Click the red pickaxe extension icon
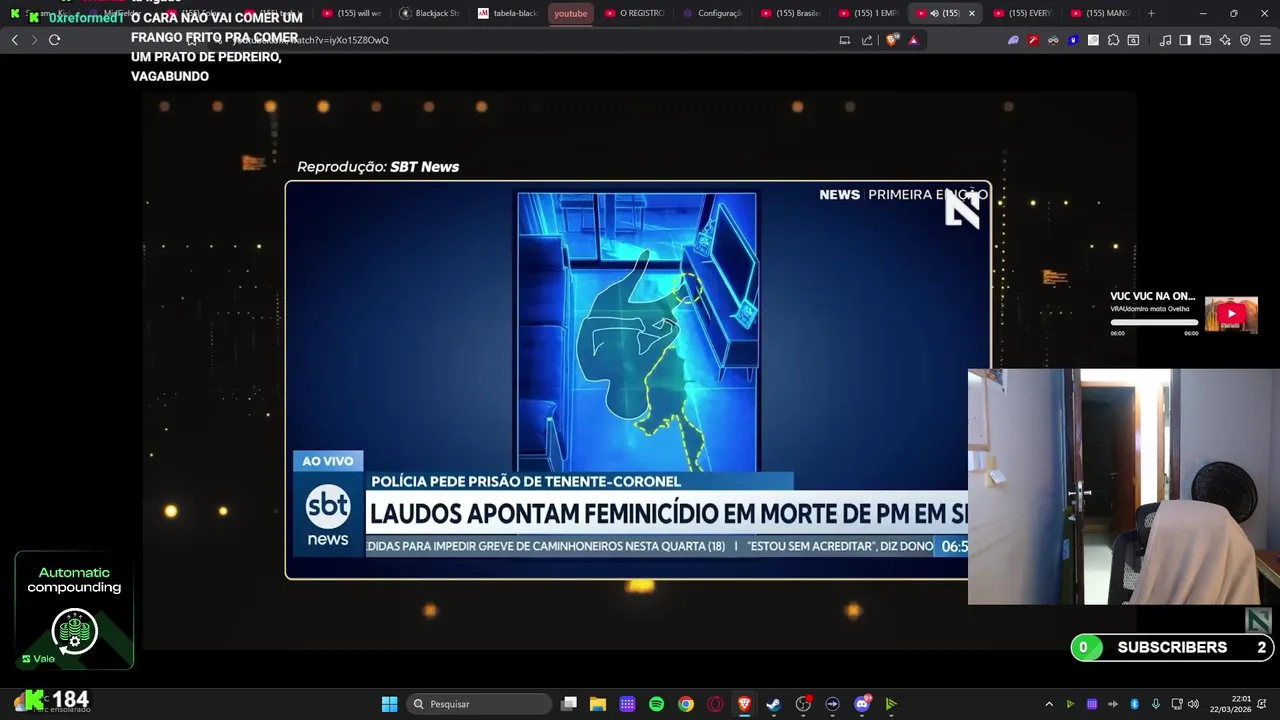Image resolution: width=1280 pixels, height=720 pixels. (1033, 40)
